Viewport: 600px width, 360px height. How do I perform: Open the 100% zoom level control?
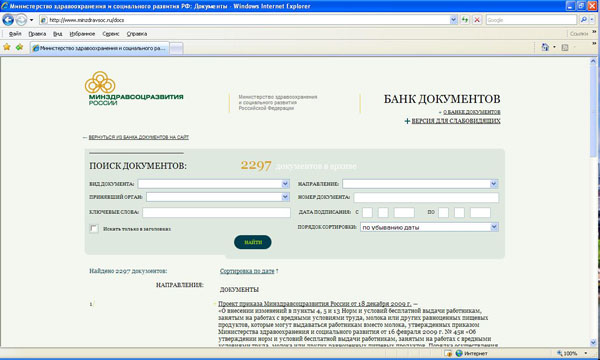tap(572, 353)
